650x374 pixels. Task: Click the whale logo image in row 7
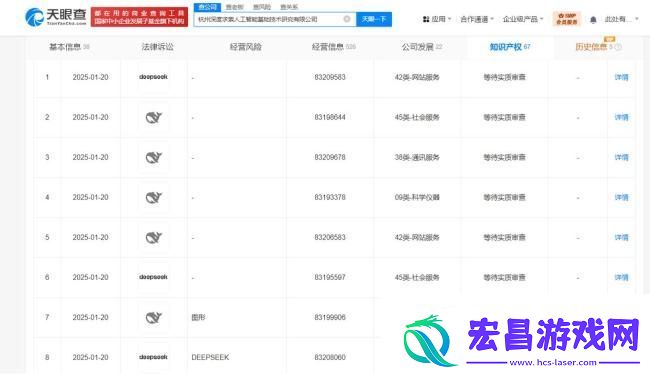[x=153, y=318]
